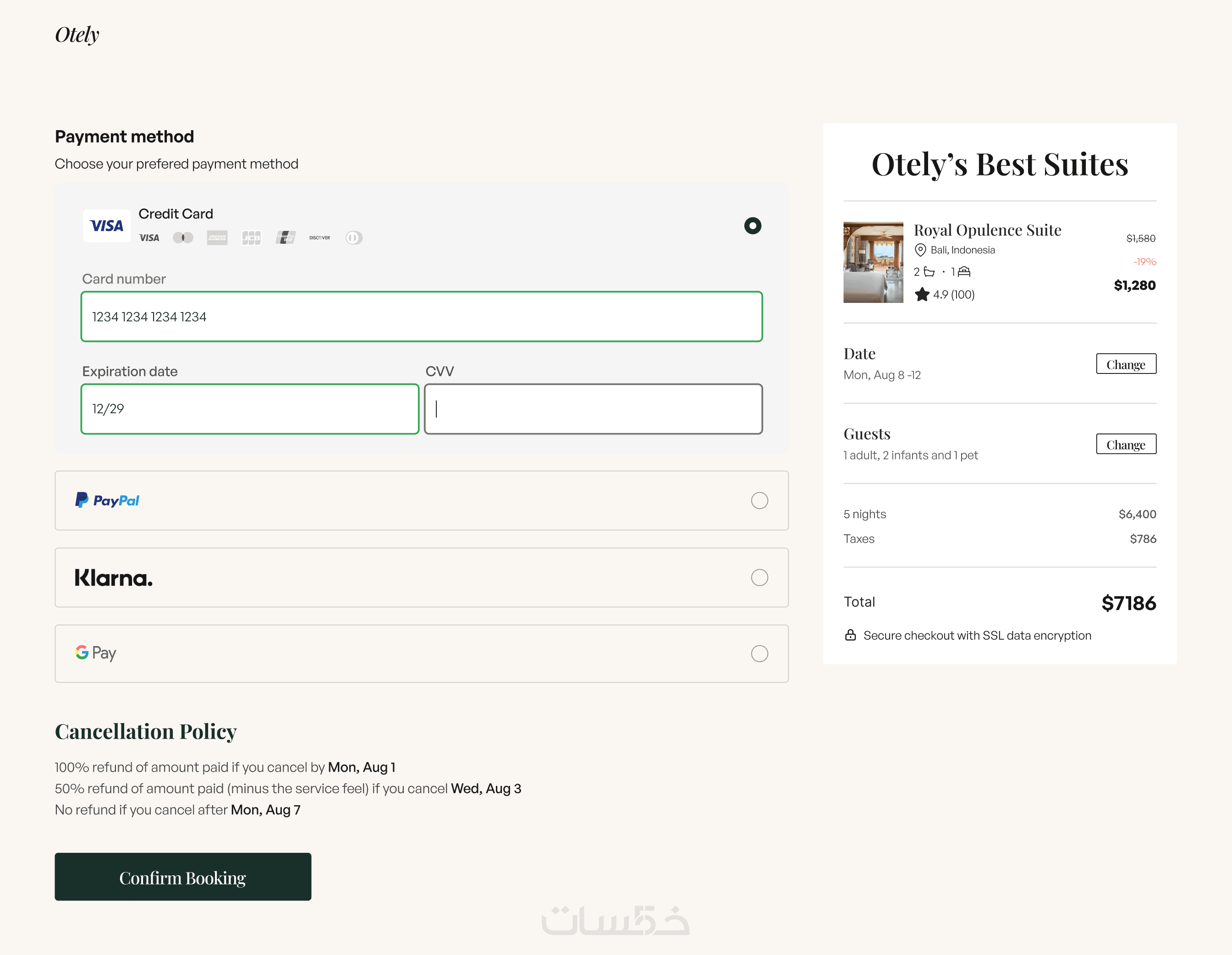This screenshot has width=1232, height=955.
Task: Click the JCB card icon
Action: click(251, 237)
